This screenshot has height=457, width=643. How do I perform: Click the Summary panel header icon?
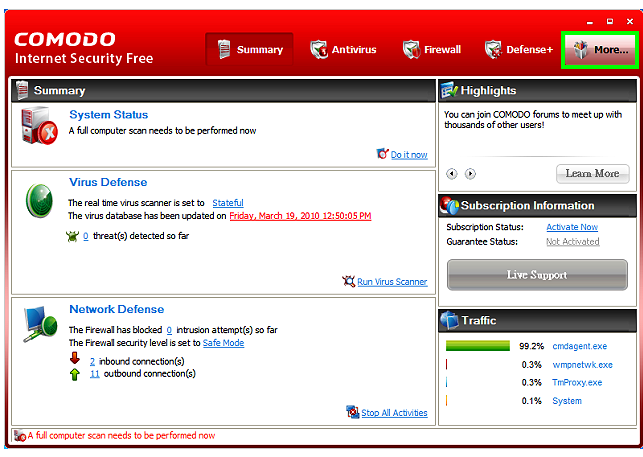22,90
